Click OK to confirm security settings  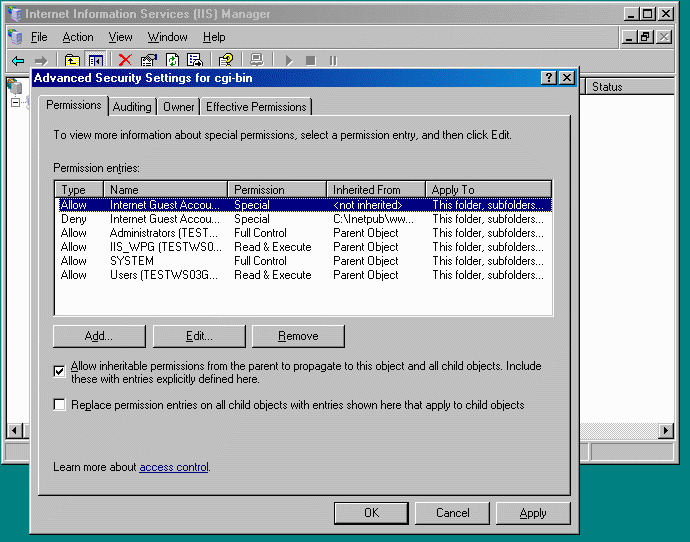pyautogui.click(x=371, y=513)
